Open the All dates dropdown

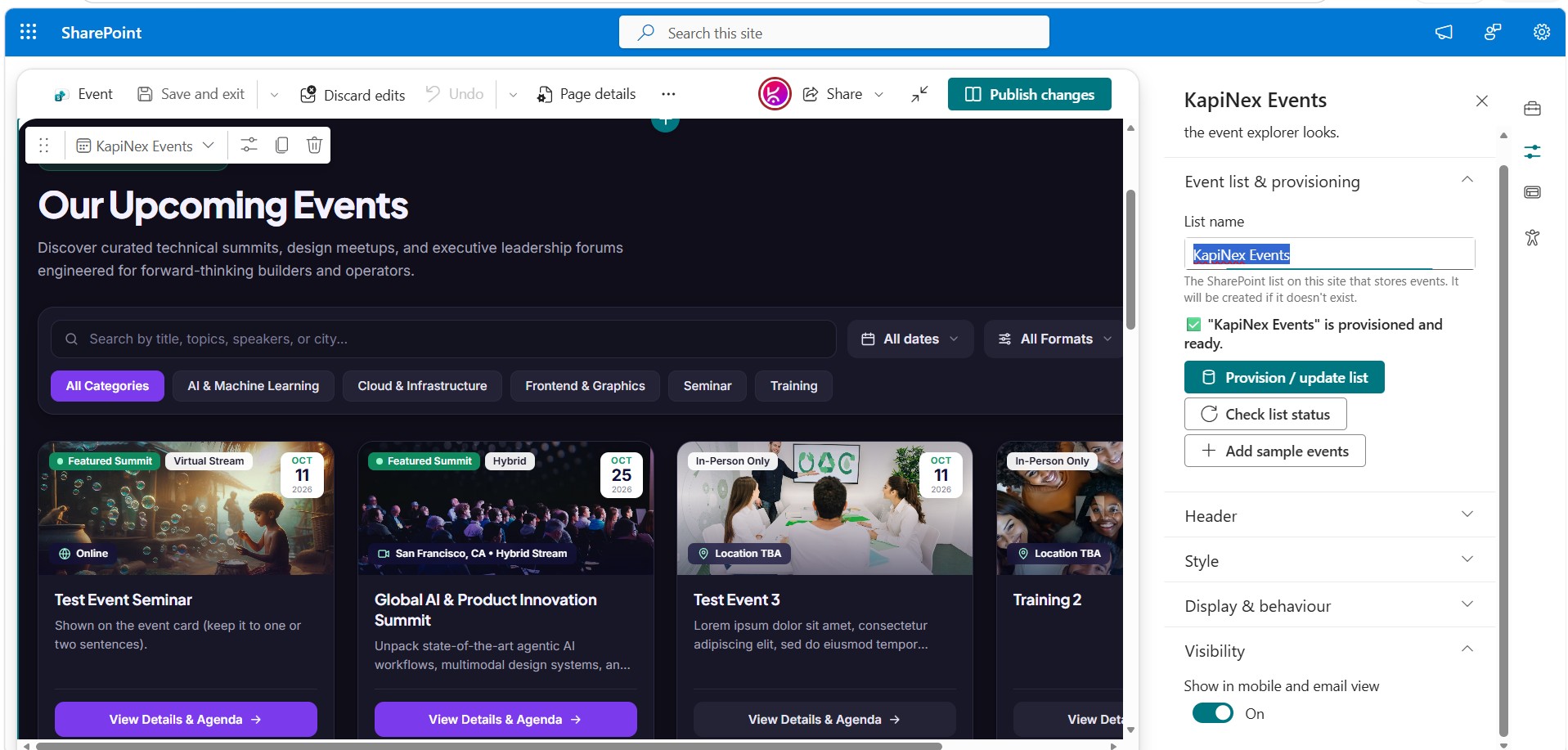(x=910, y=339)
